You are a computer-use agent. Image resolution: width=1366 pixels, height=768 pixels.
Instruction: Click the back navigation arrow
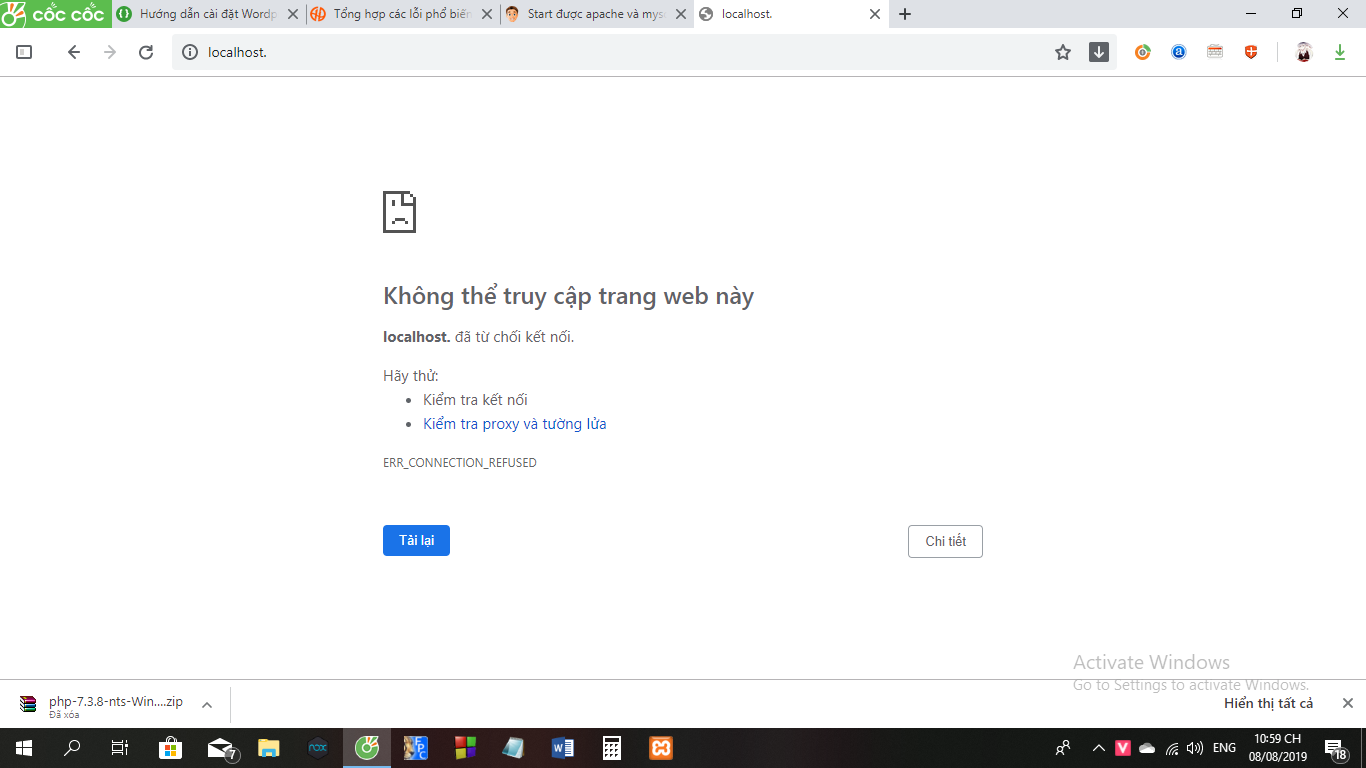(x=73, y=53)
